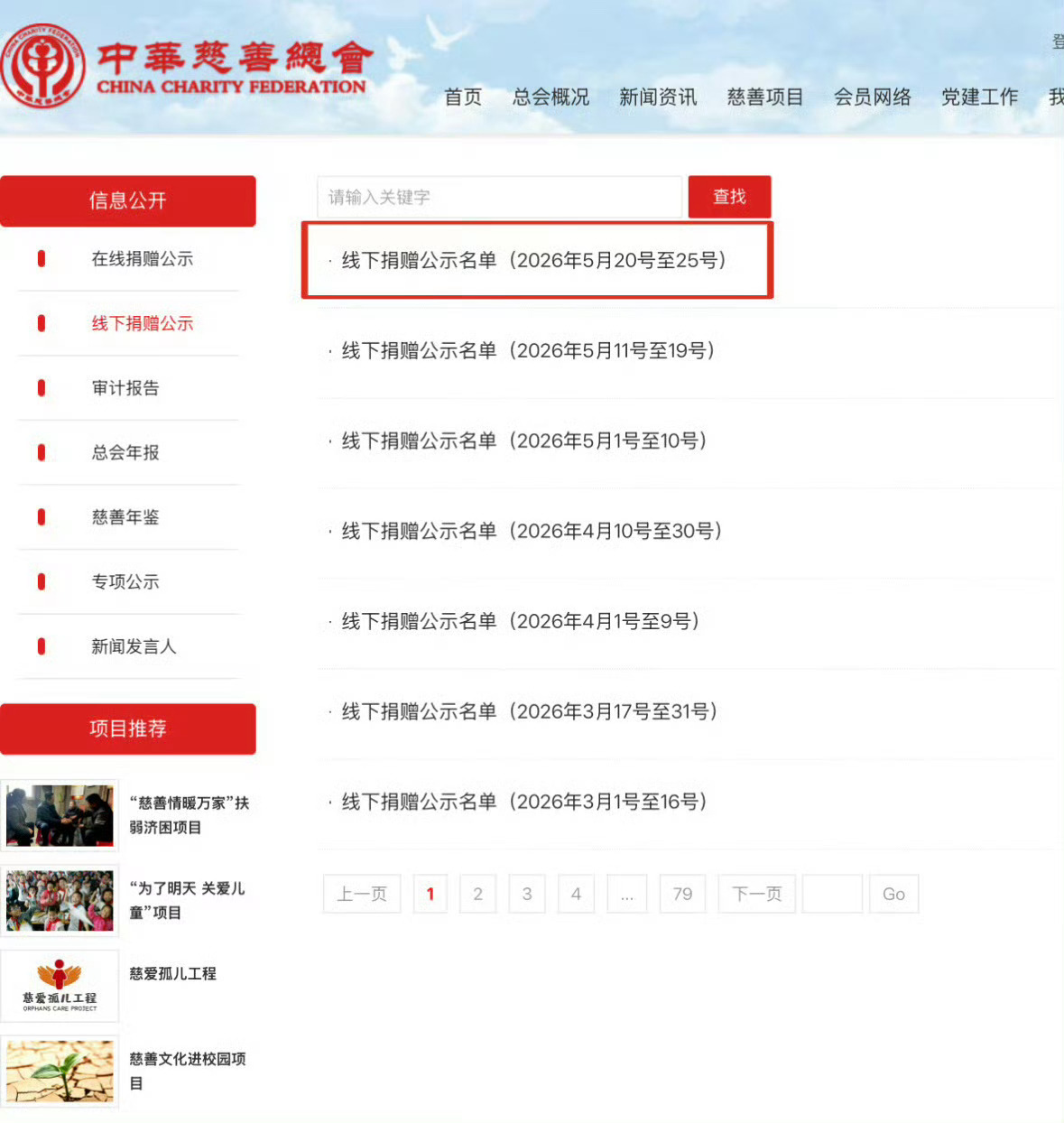Click the 下一页 next page button

tap(757, 894)
